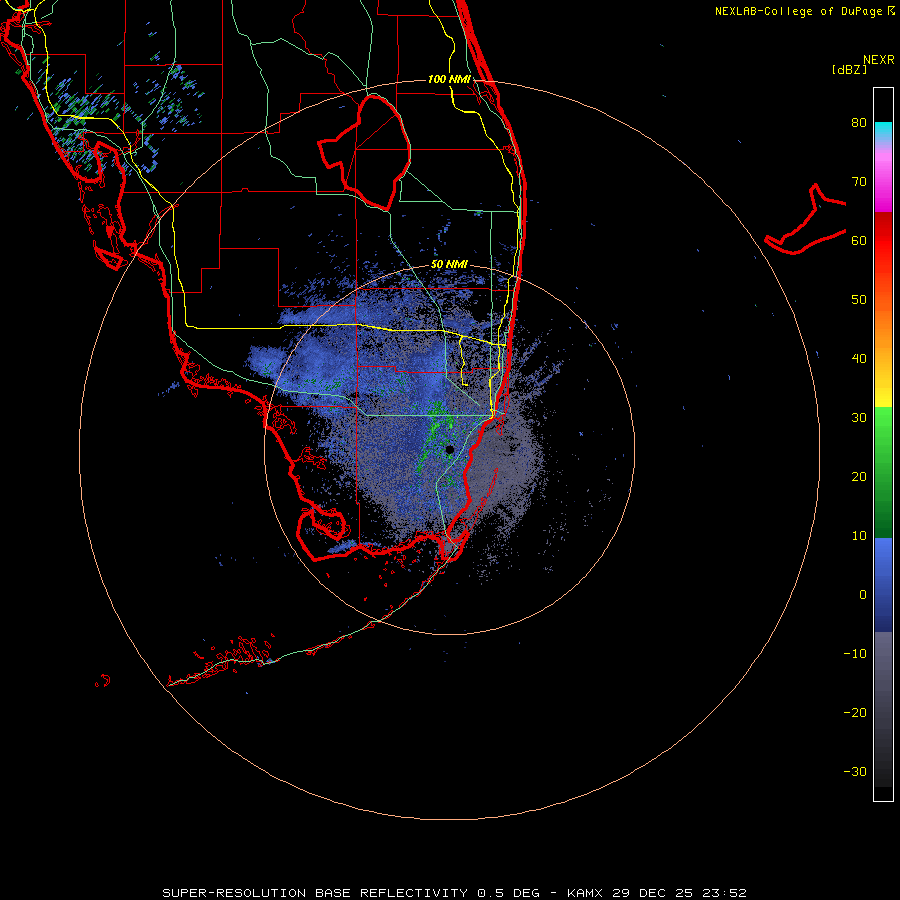Click the cyan top band of the color scale
Viewport: 900px width, 900px height.
tap(883, 133)
